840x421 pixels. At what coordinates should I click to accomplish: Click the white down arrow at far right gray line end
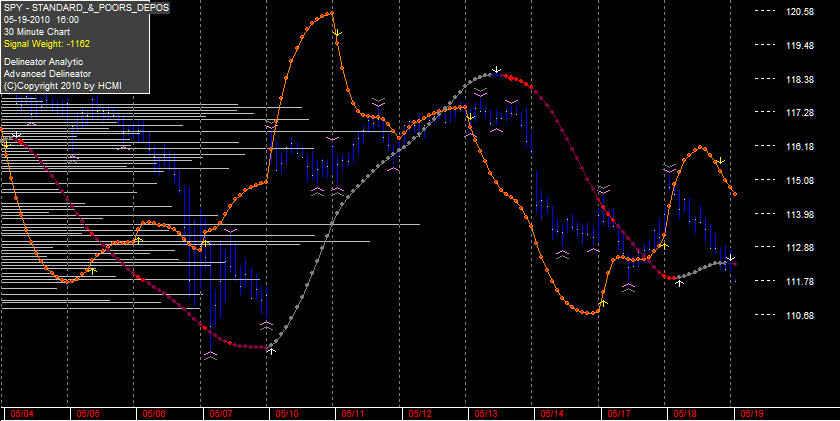tap(731, 258)
